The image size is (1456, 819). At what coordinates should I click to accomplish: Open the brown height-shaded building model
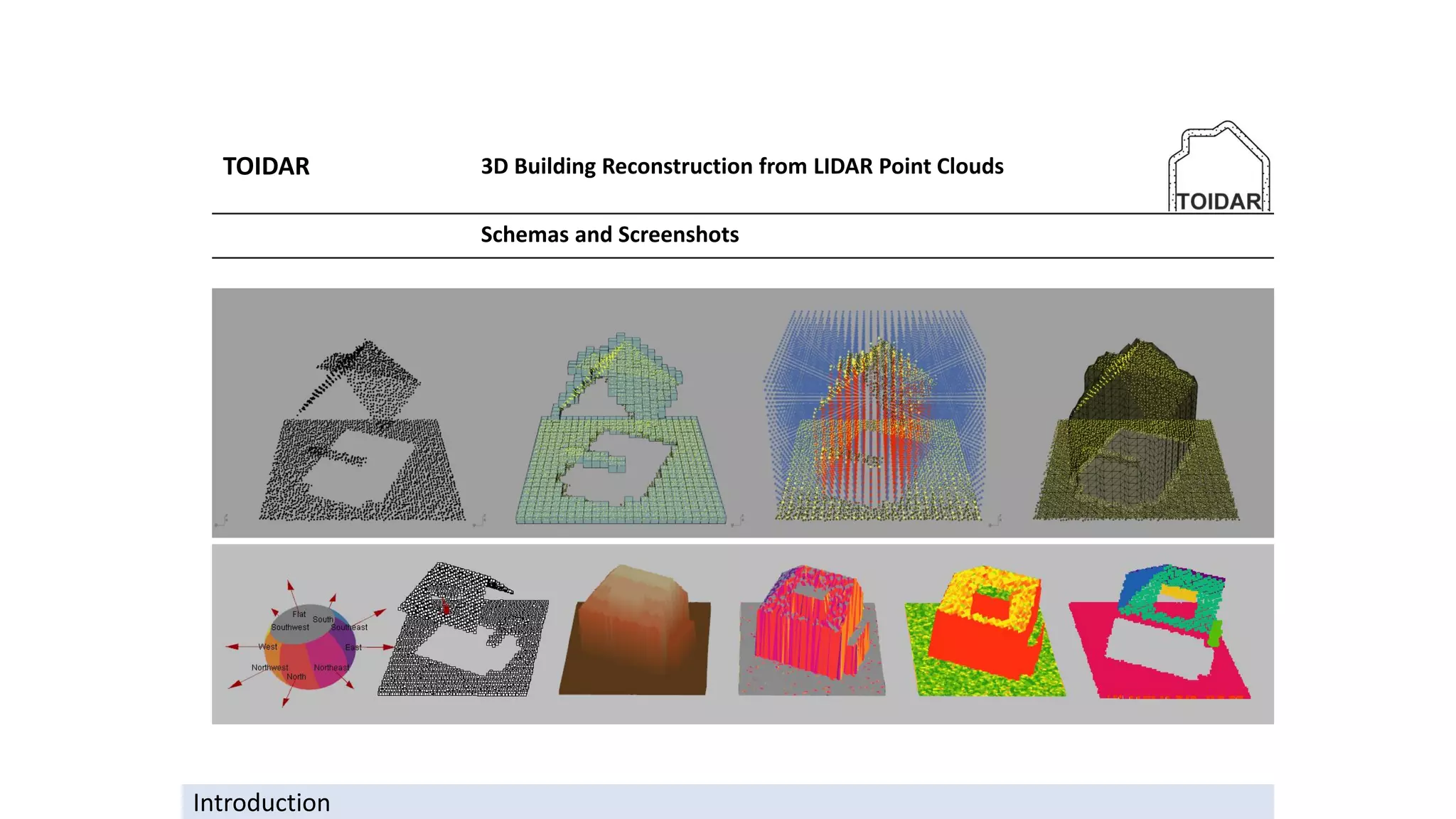635,631
